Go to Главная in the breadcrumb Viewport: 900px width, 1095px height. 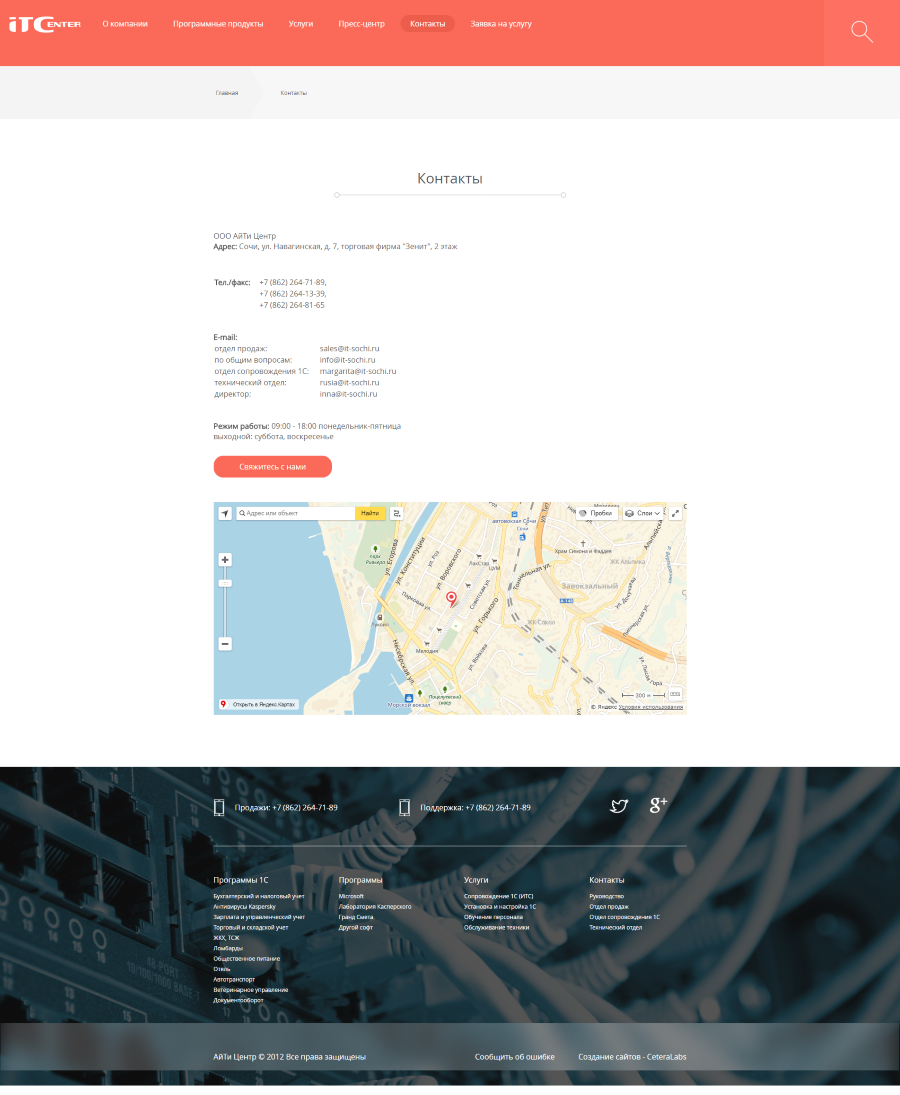click(227, 93)
